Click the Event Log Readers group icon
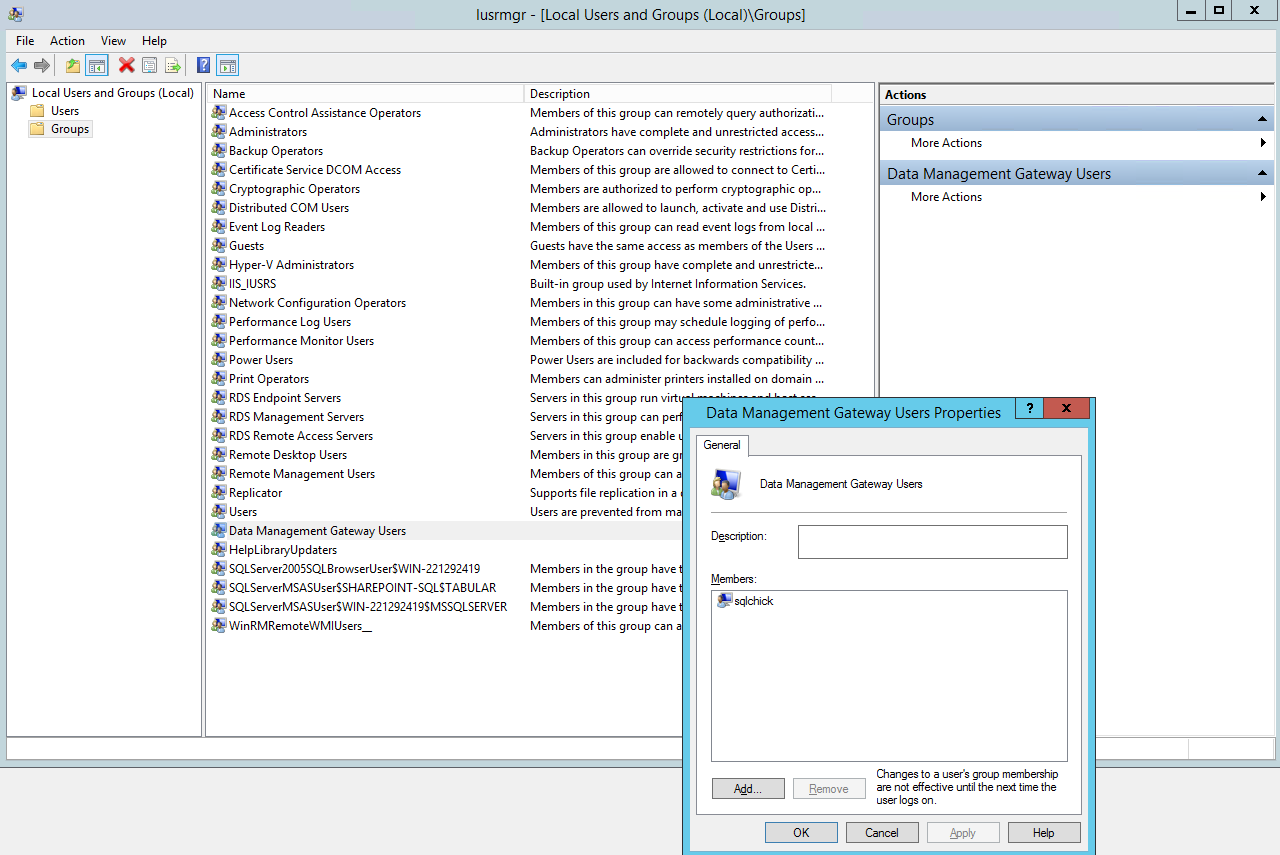 tap(220, 227)
